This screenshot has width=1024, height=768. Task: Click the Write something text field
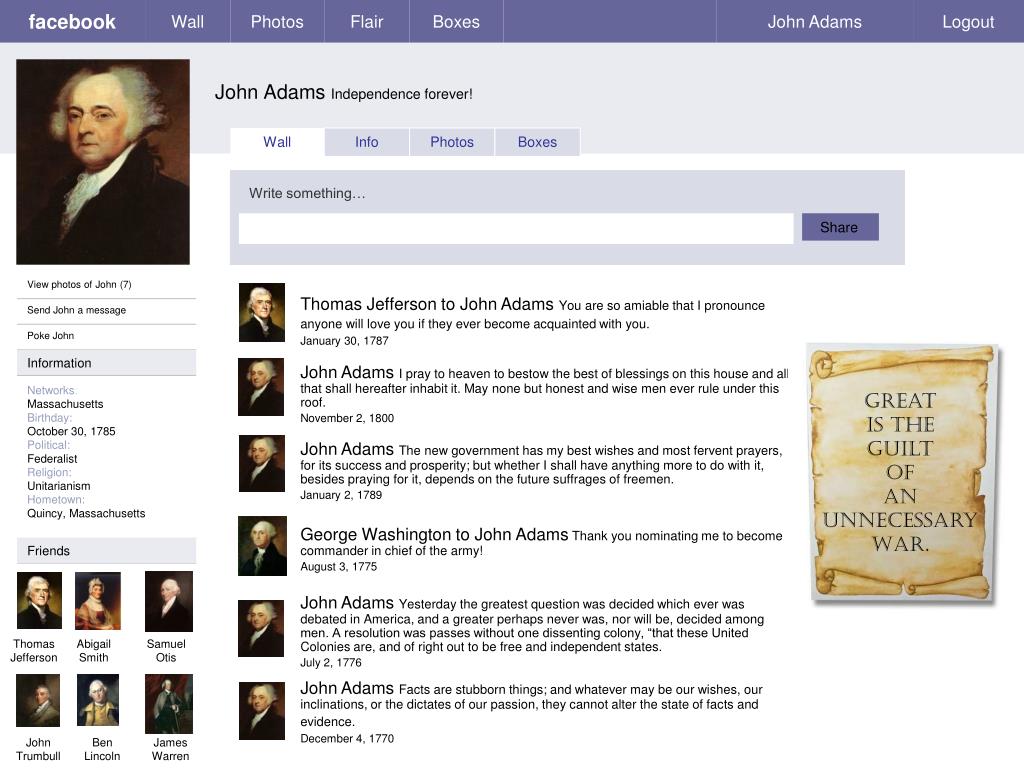pos(515,229)
